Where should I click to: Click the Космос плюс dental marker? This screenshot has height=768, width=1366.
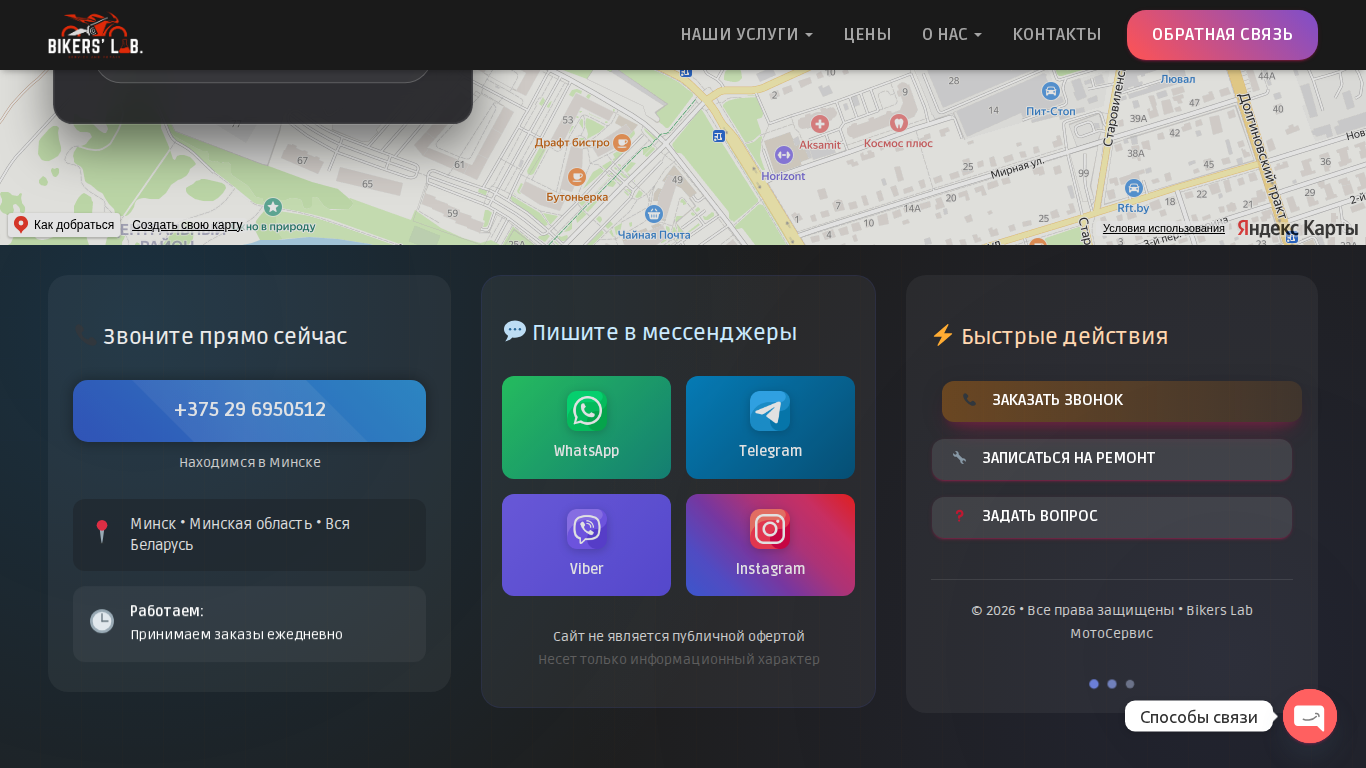pyautogui.click(x=898, y=123)
